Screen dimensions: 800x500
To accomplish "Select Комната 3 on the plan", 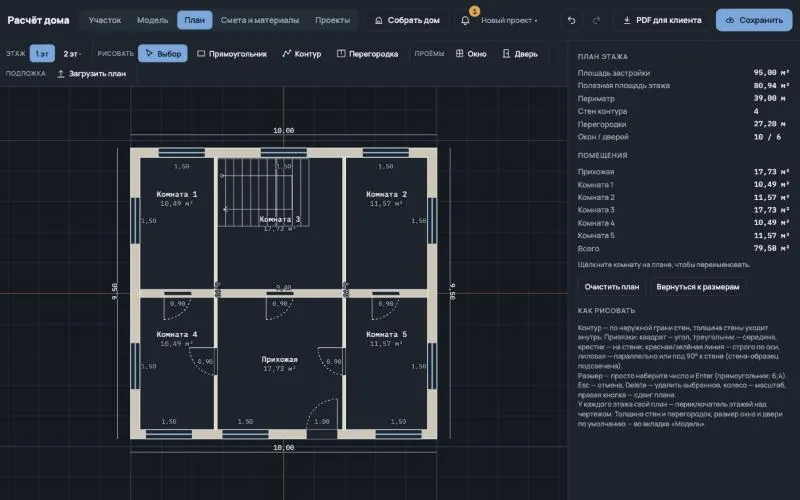I will point(280,219).
